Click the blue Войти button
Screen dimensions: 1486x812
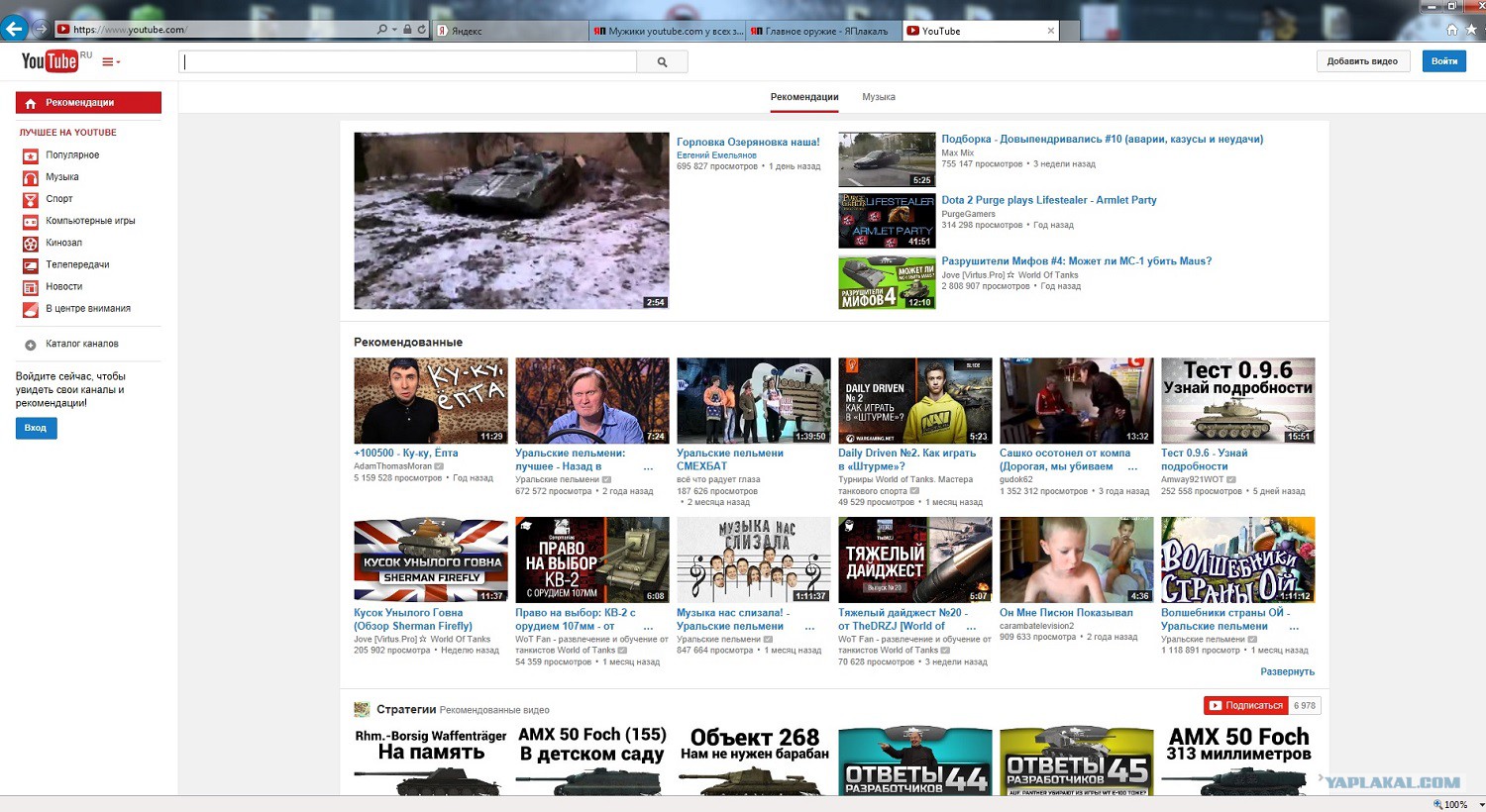point(1444,61)
